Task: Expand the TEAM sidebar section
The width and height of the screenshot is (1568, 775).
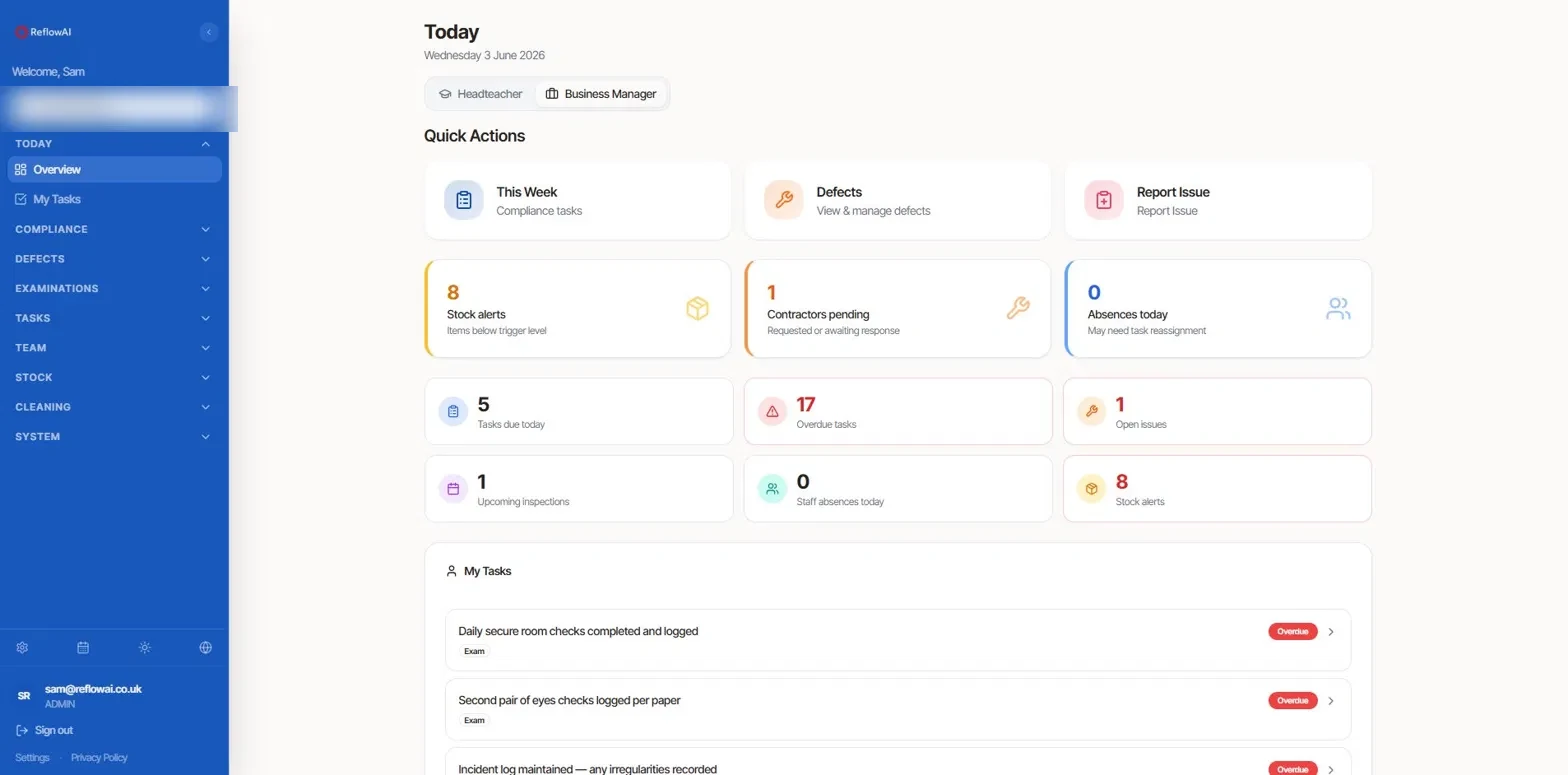Action: (x=114, y=348)
